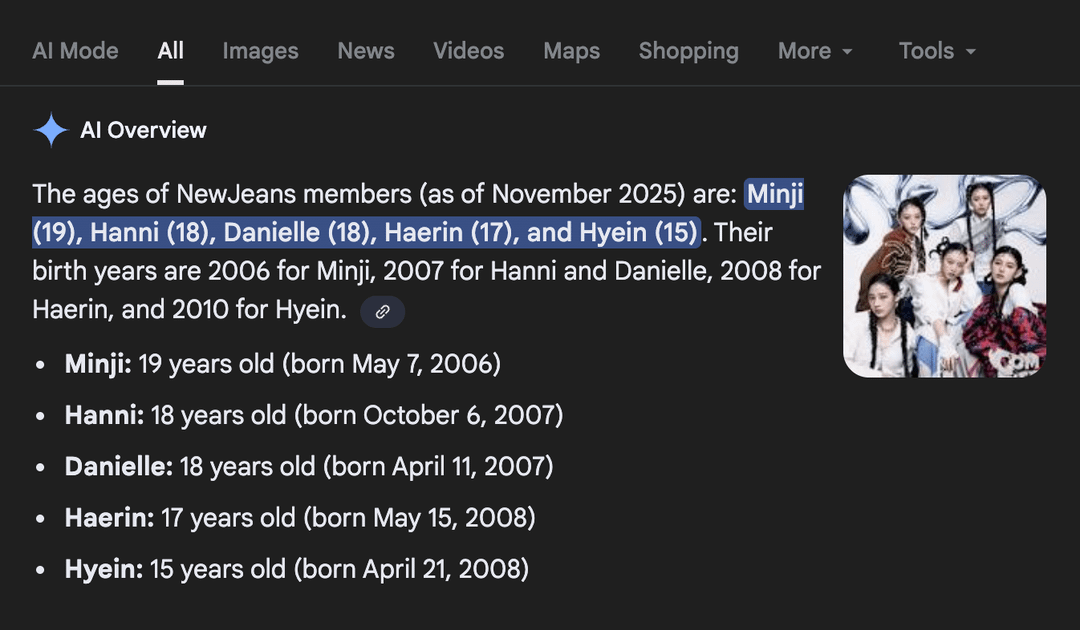The height and width of the screenshot is (630, 1080).
Task: Open the Maps tab
Action: (x=572, y=51)
